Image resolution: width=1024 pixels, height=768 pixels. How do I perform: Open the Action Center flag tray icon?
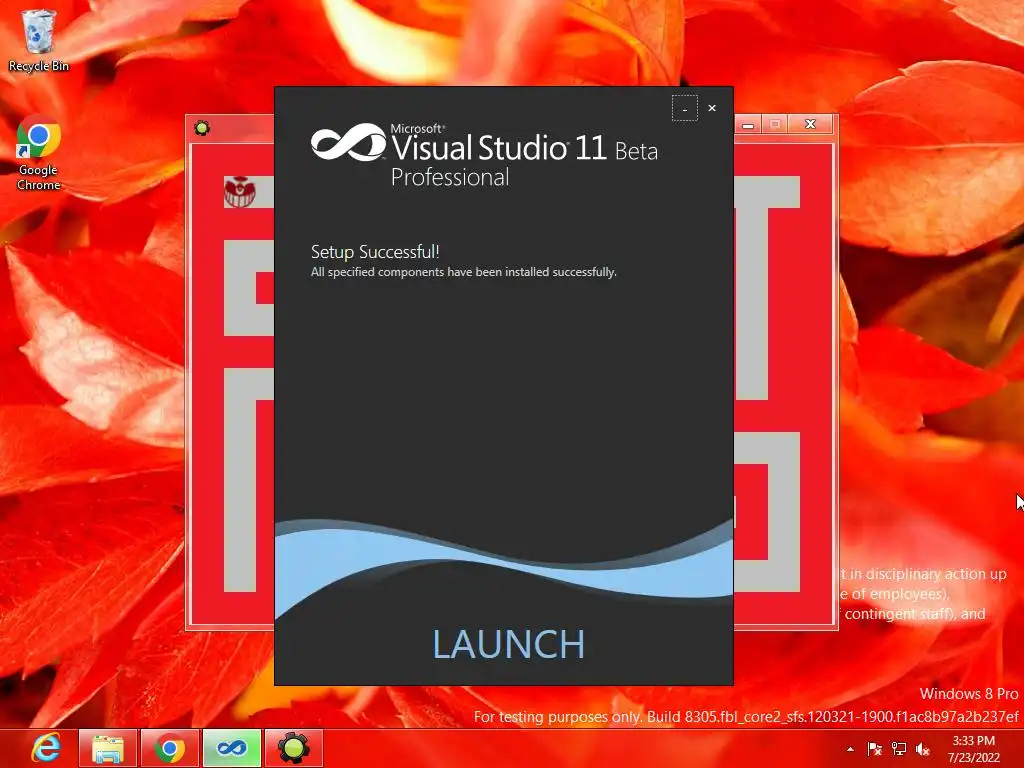874,749
